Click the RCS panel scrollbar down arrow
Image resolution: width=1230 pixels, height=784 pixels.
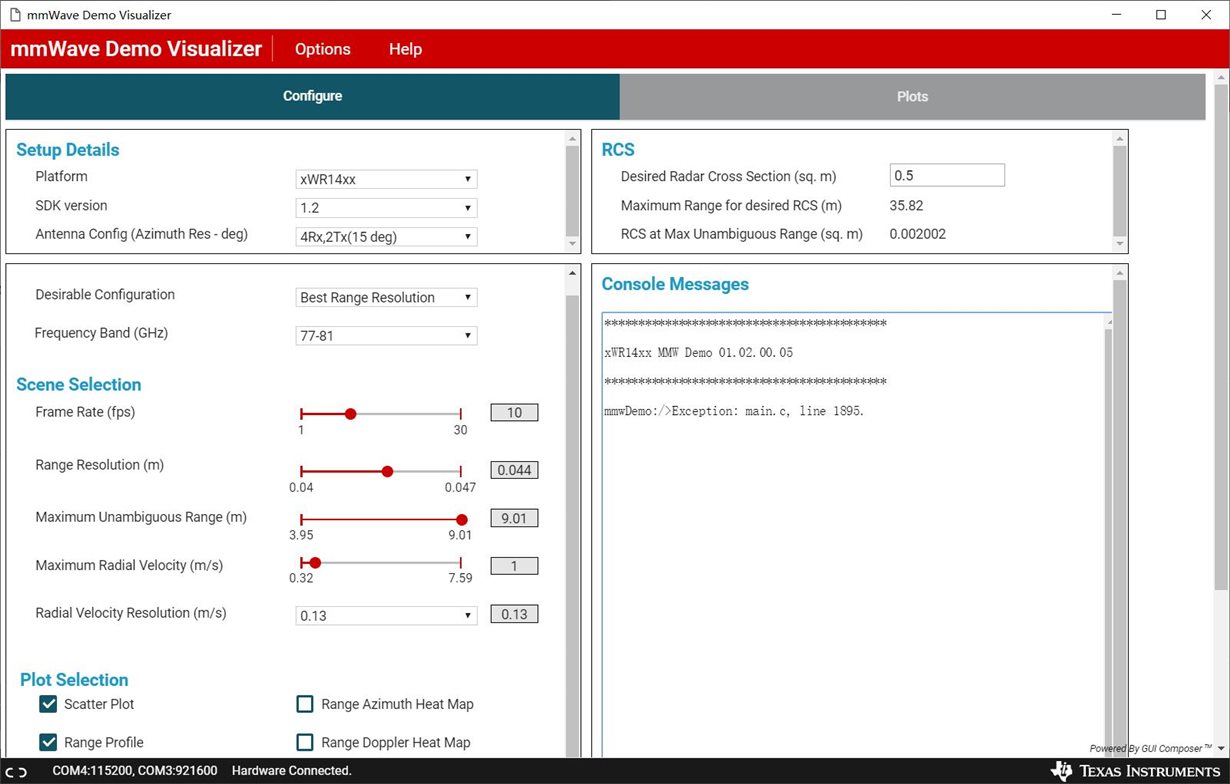pyautogui.click(x=1120, y=244)
